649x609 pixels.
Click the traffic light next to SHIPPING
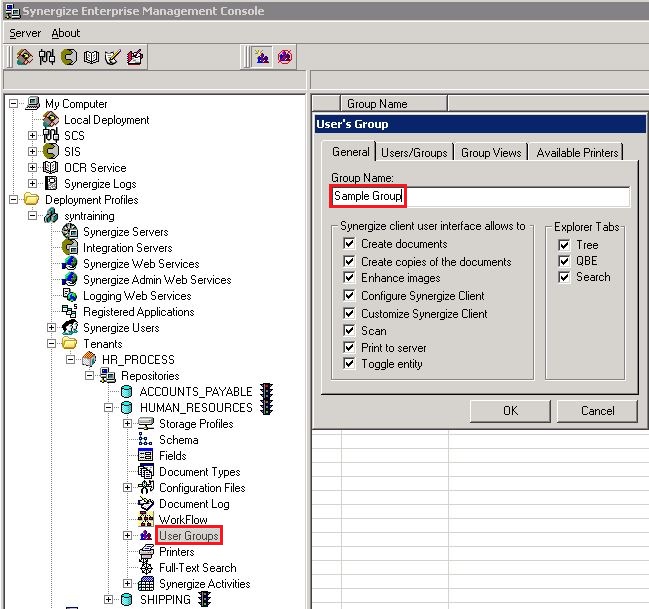(x=205, y=599)
